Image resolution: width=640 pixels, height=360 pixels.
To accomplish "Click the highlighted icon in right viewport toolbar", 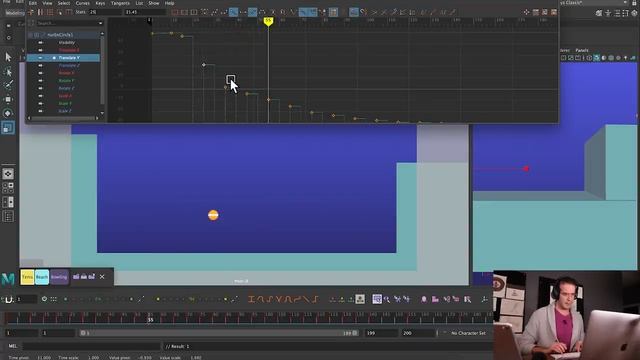I will (x=597, y=58).
